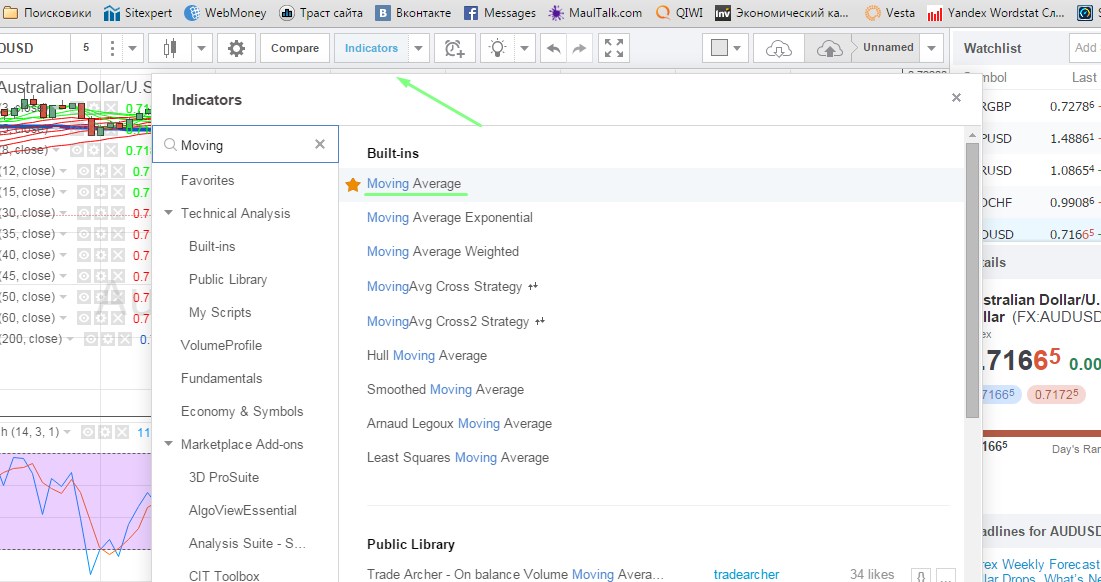Open chart properties gear in top toolbar

pyautogui.click(x=236, y=48)
